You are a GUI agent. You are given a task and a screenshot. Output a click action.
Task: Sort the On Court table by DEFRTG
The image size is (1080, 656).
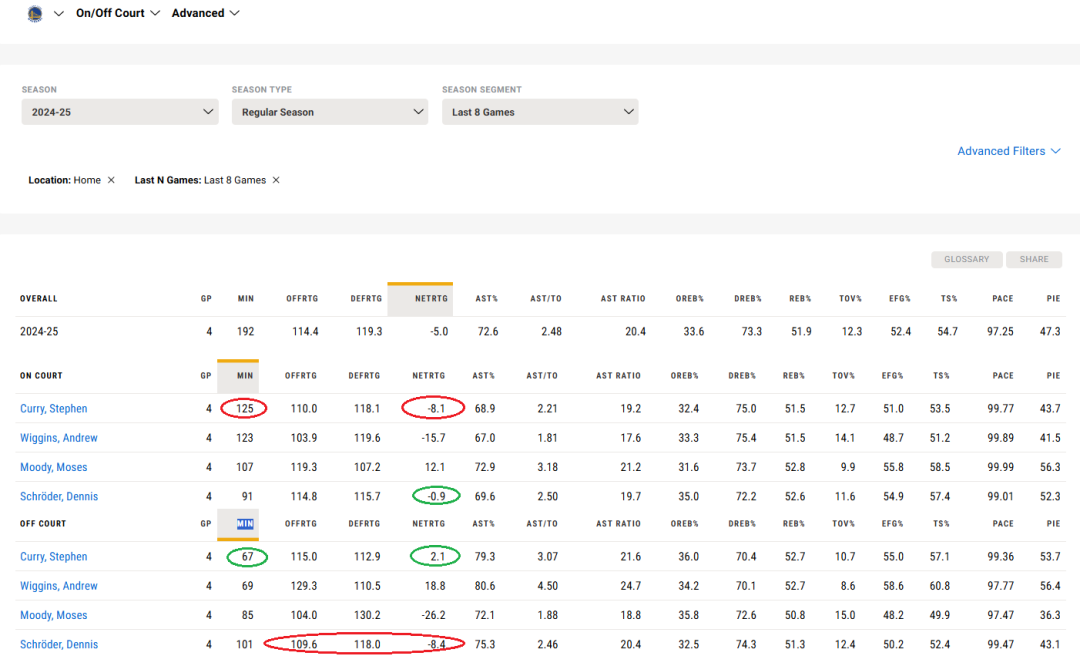pos(364,376)
